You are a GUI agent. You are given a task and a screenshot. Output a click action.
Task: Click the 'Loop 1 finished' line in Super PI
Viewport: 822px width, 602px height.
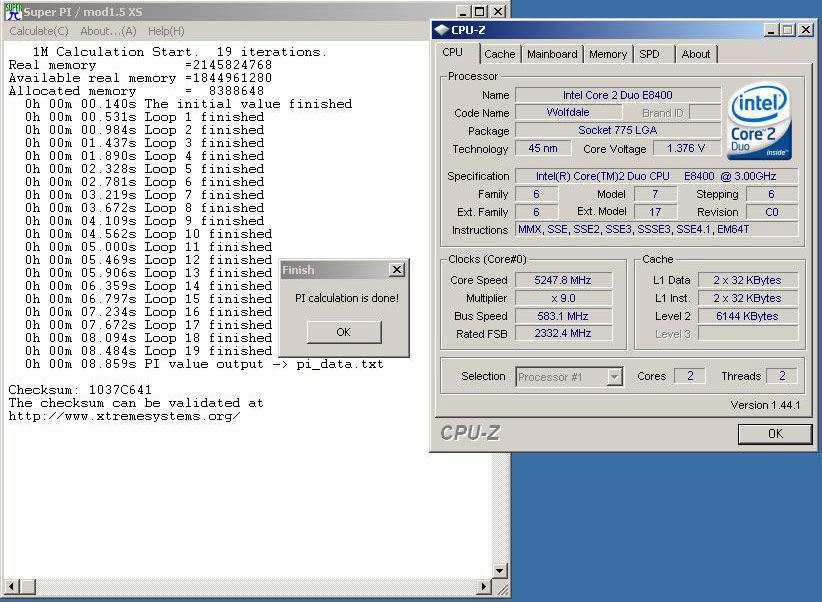point(144,117)
